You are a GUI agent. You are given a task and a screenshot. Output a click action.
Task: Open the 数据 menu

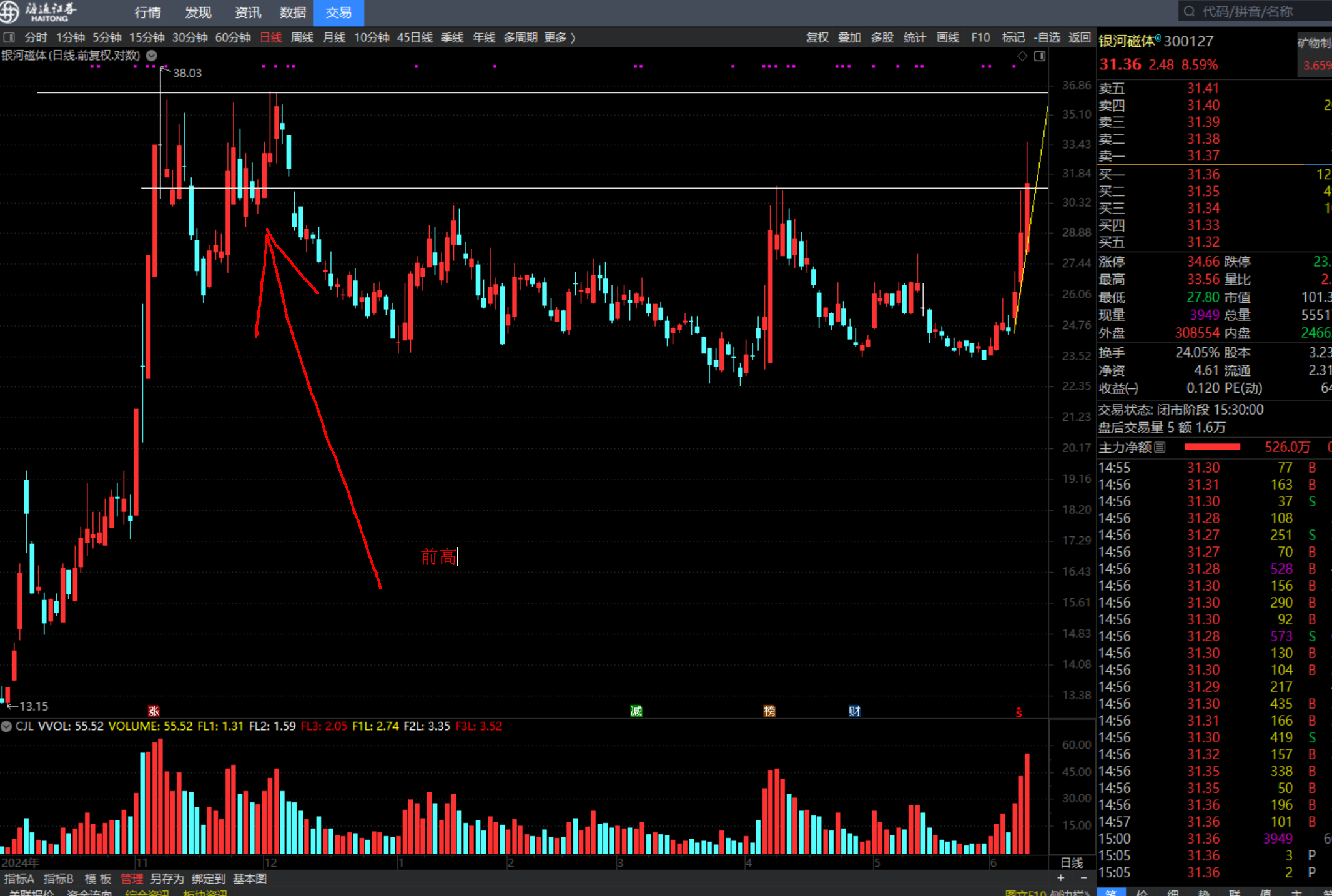click(x=293, y=12)
